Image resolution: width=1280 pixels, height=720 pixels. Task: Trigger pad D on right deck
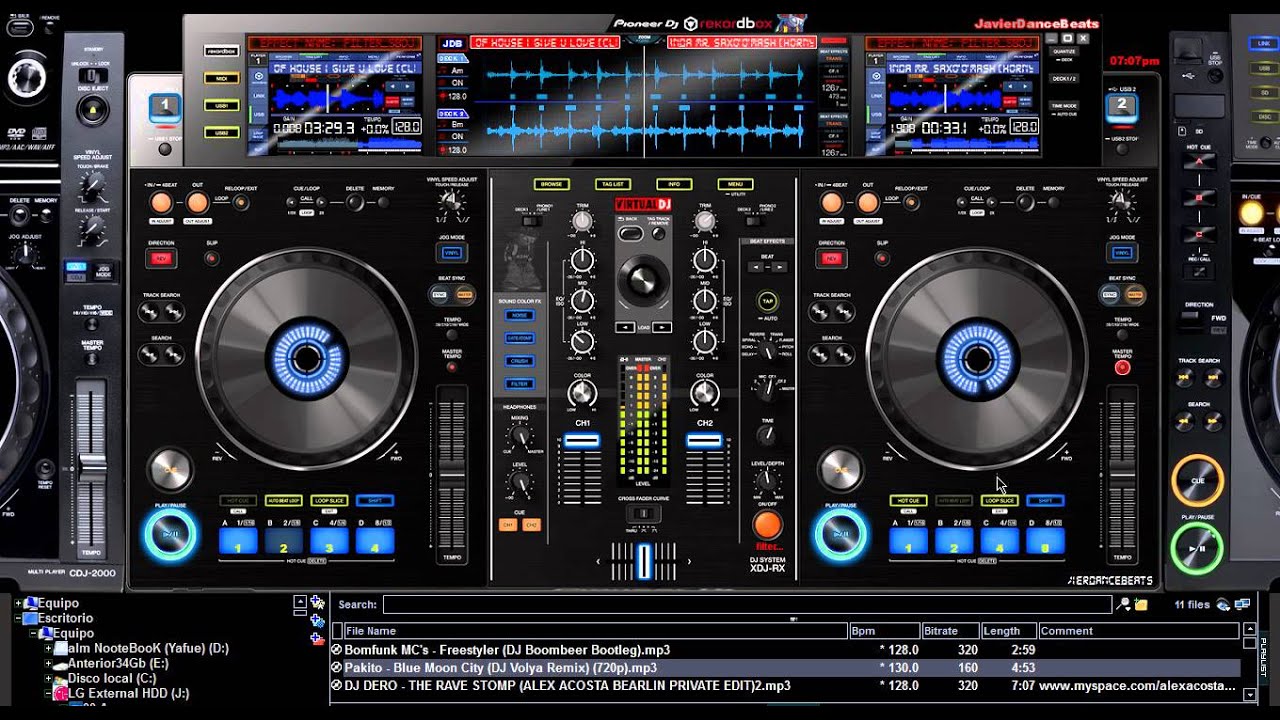(x=1045, y=541)
